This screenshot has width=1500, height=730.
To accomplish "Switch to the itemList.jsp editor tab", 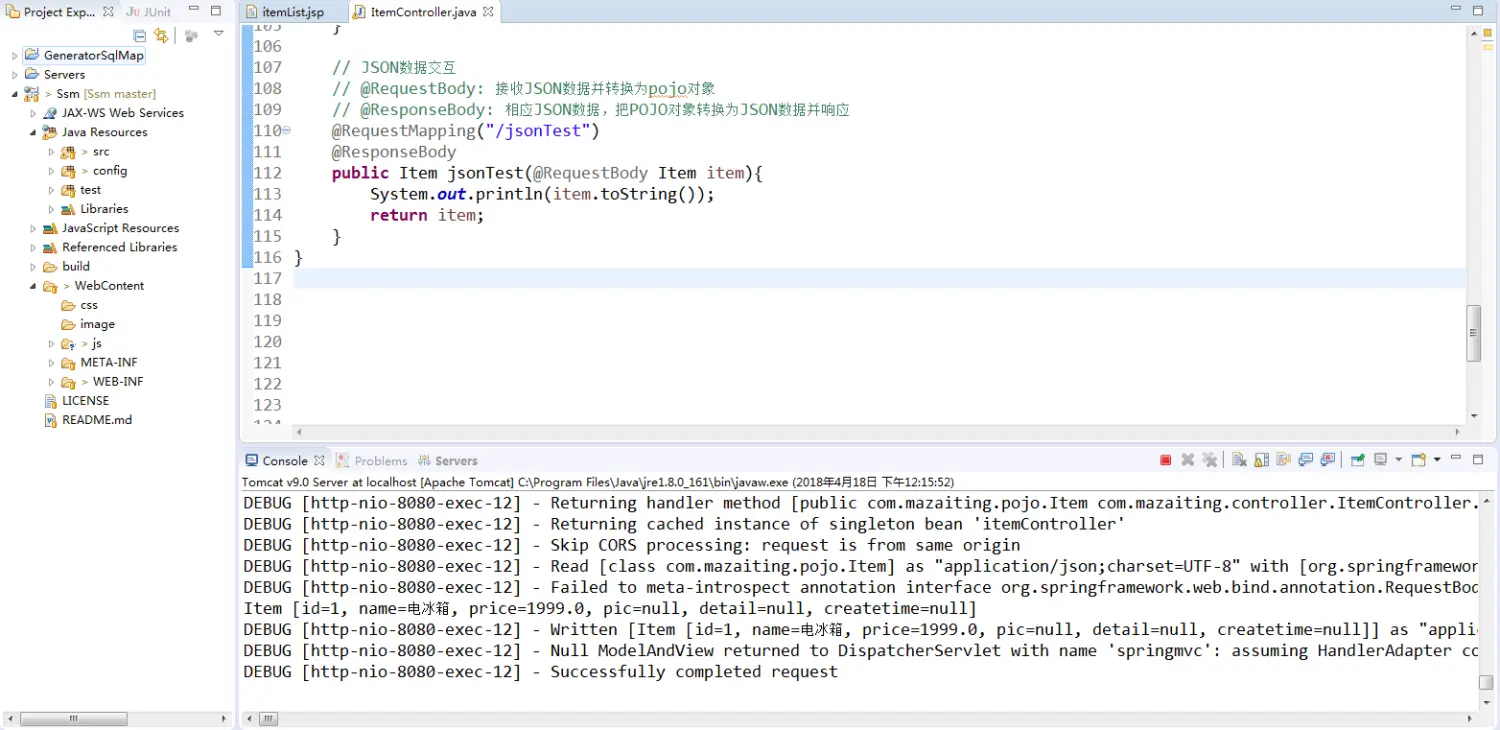I will 285,12.
